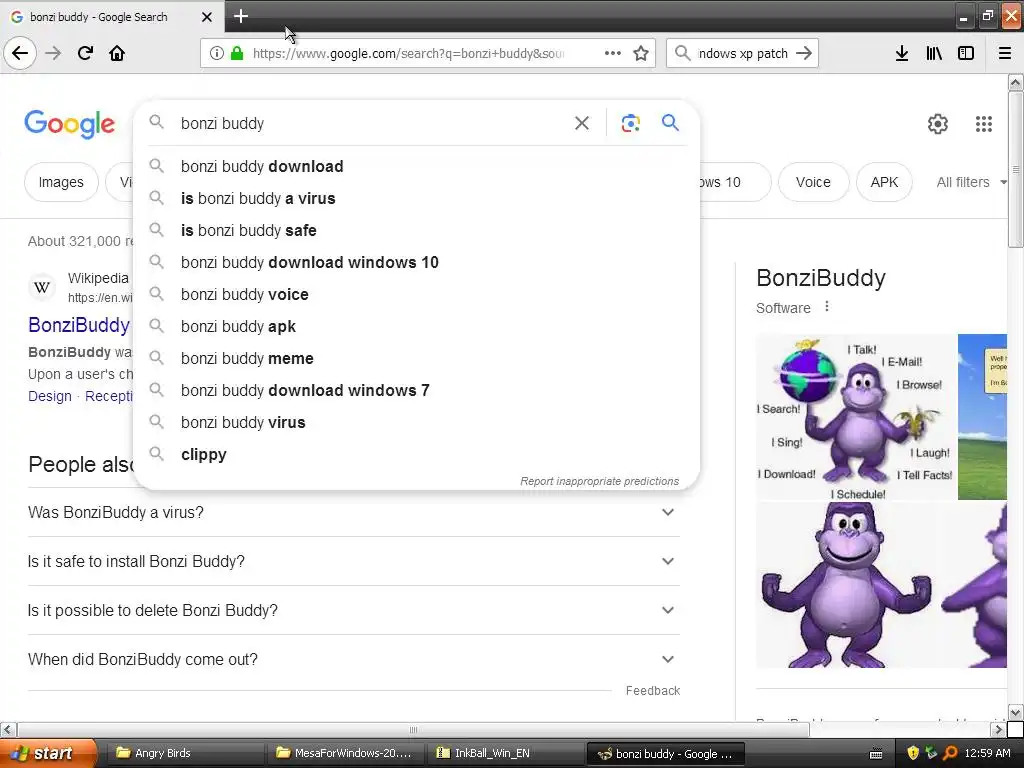Expand 'Is it safe to install Bonzi Buddy?'

point(354,562)
